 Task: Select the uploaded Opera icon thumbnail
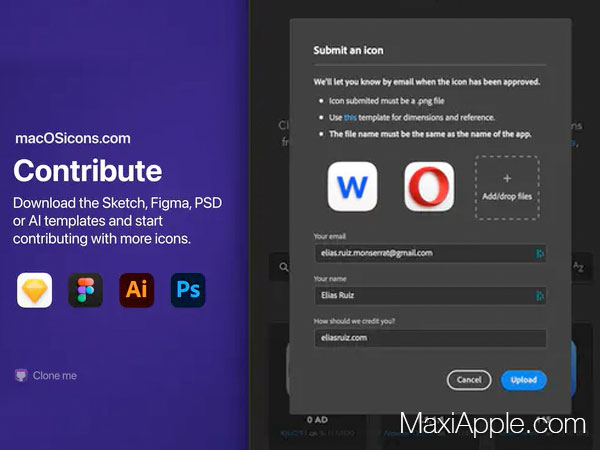click(x=429, y=186)
